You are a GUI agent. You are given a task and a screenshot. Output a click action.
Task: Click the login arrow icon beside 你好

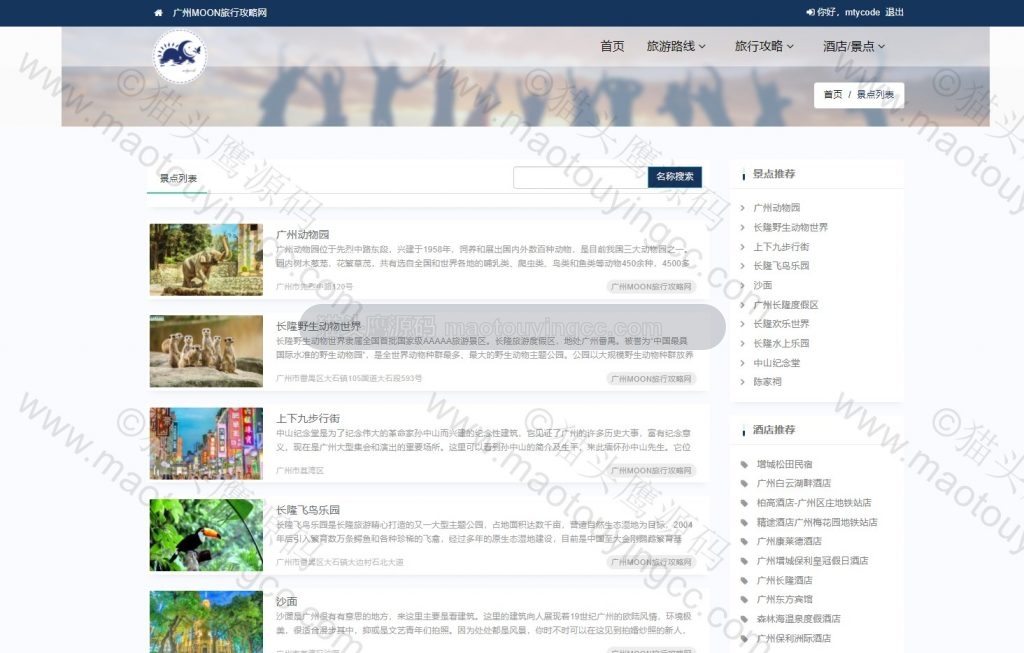[x=810, y=12]
